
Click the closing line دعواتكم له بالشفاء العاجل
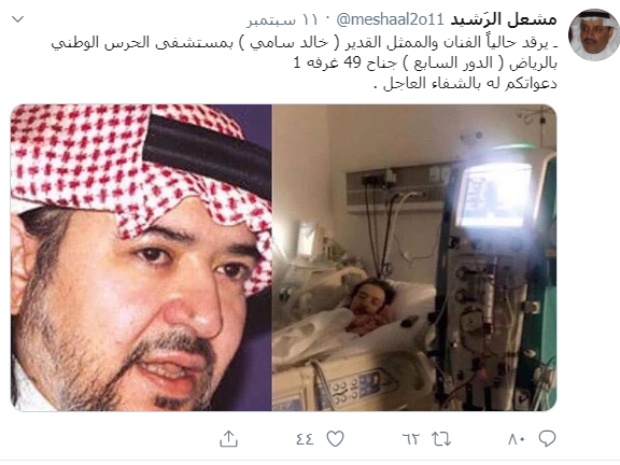(x=466, y=84)
